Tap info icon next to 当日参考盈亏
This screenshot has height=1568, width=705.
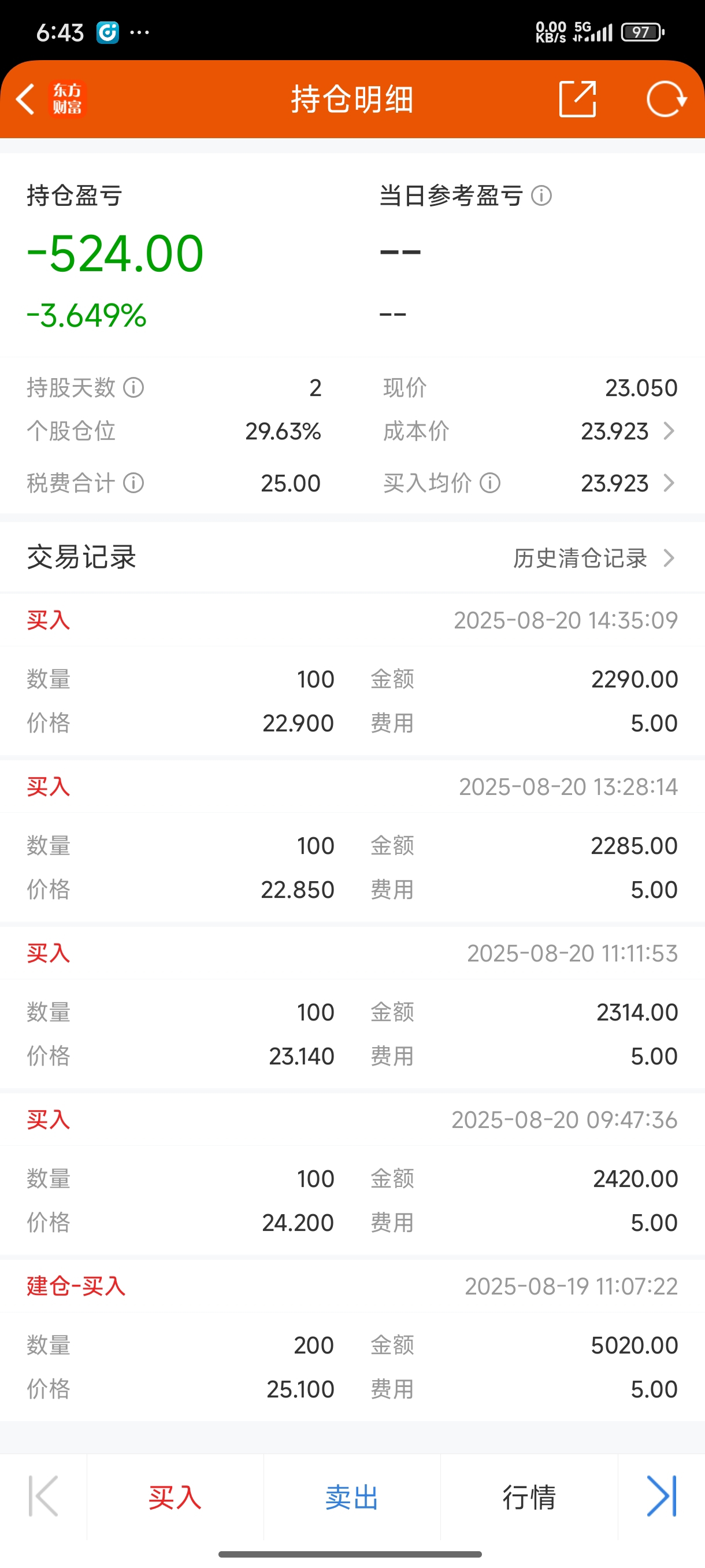click(x=541, y=196)
